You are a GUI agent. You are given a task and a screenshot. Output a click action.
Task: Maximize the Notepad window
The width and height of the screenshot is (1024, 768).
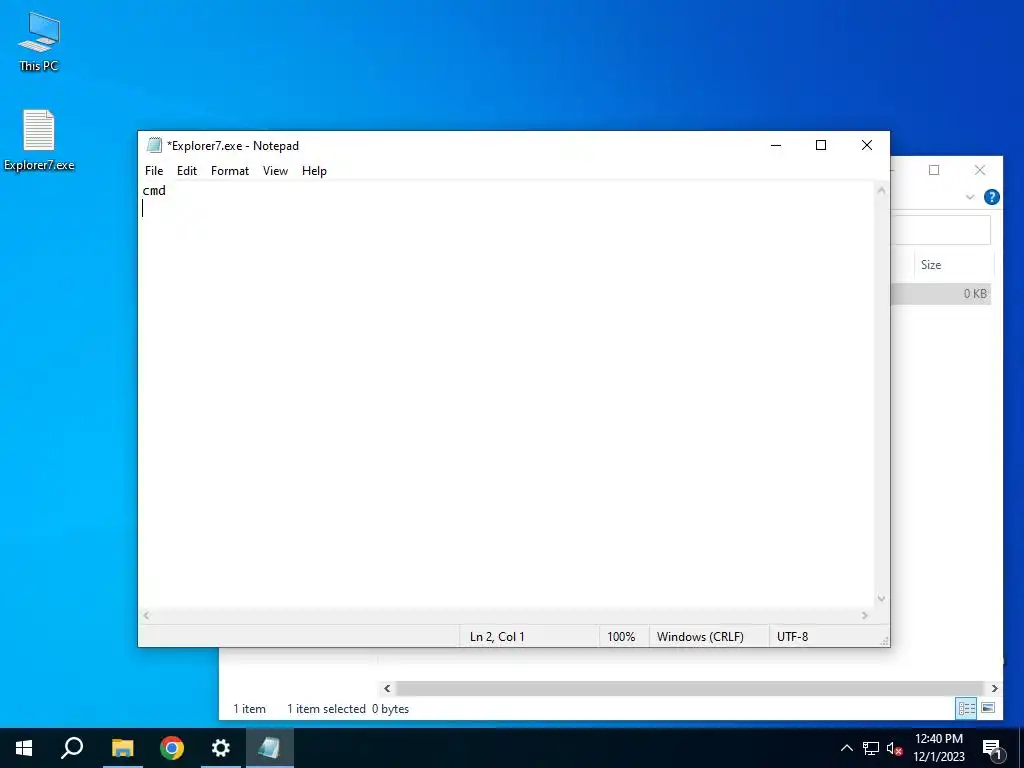(821, 145)
